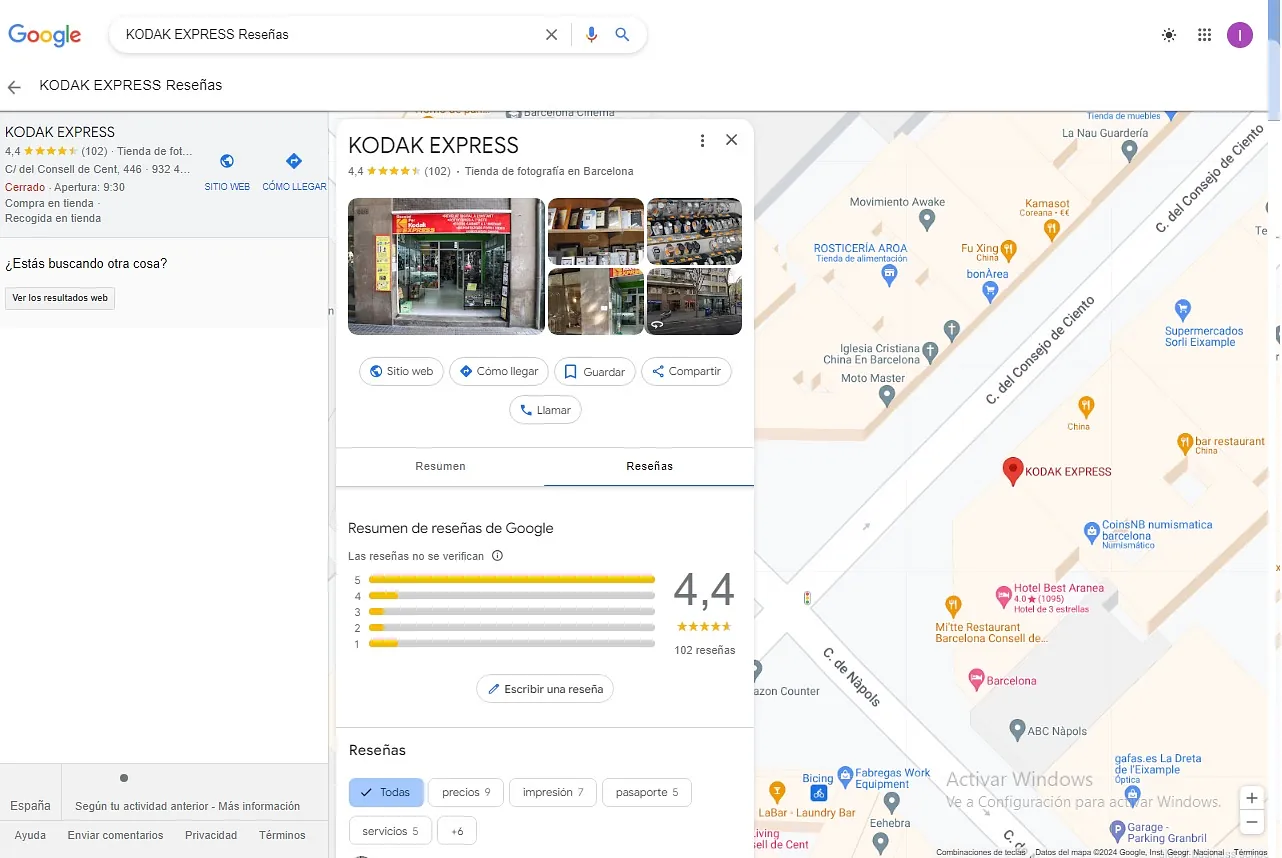Click the Google logo
The width and height of the screenshot is (1282, 858).
[45, 35]
